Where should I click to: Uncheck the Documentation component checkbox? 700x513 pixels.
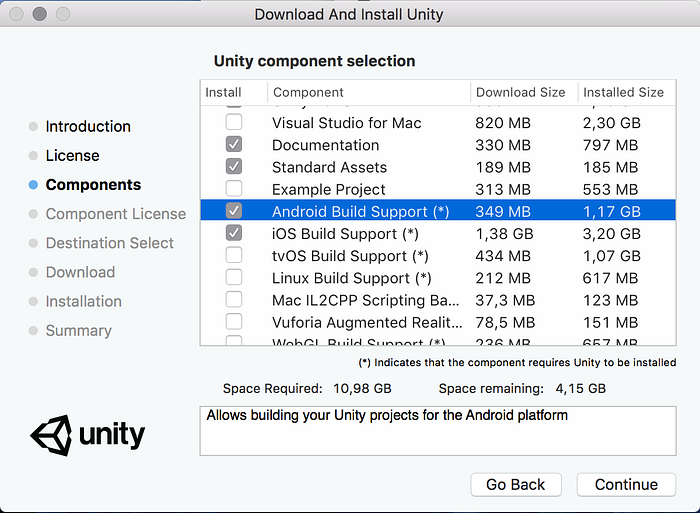click(x=234, y=145)
